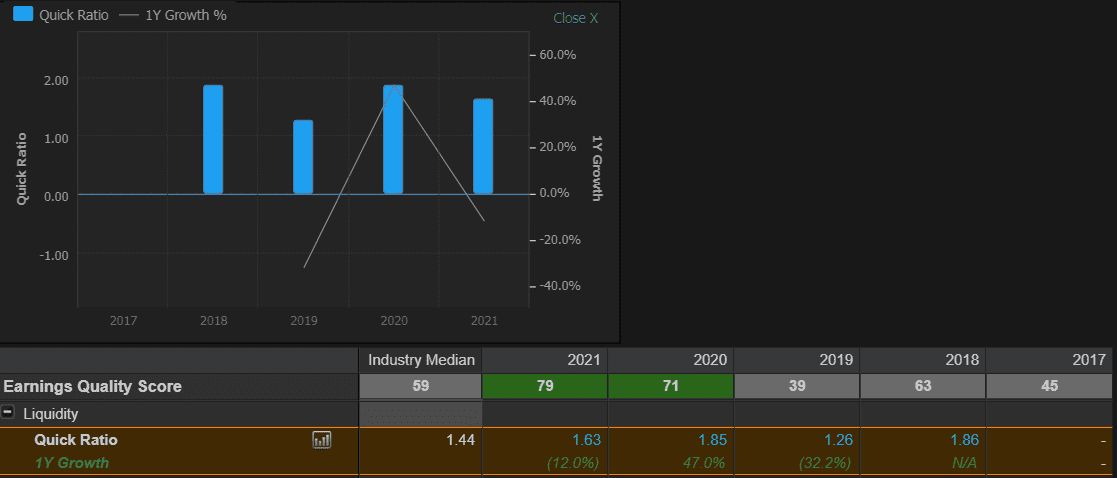Click the 2021 Earnings Quality Score 79
The image size is (1117, 478).
coord(545,386)
